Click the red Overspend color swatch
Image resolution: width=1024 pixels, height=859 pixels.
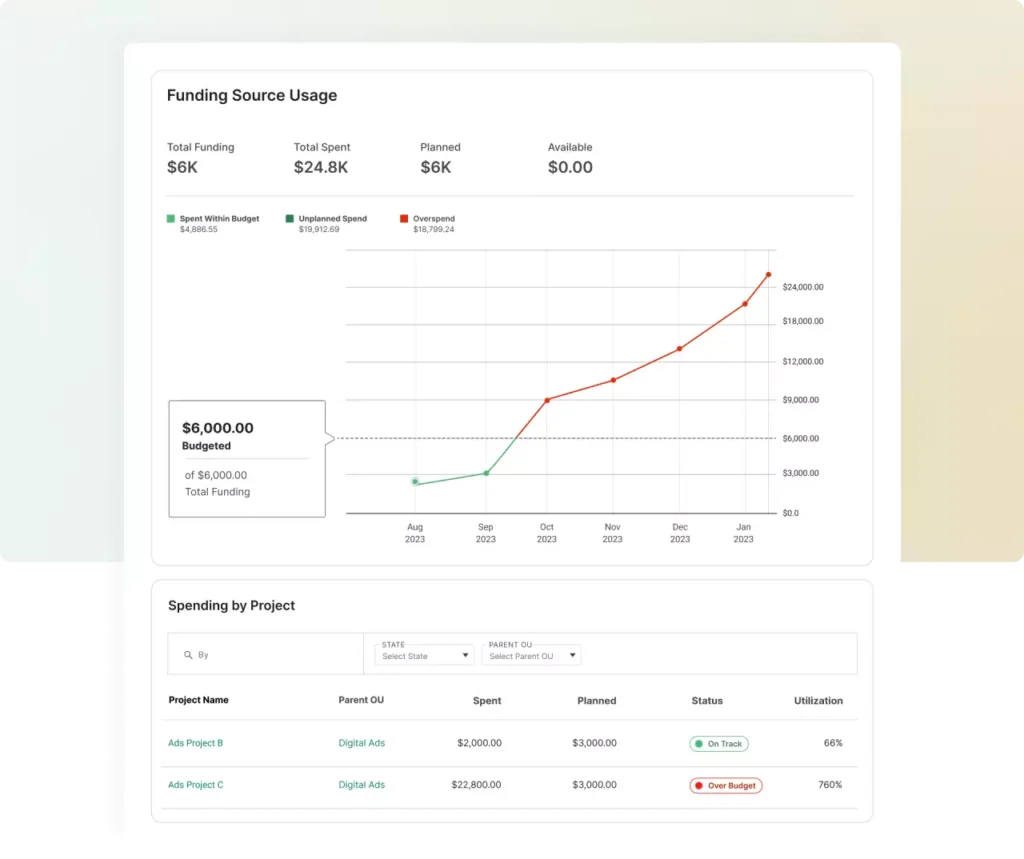pos(404,218)
